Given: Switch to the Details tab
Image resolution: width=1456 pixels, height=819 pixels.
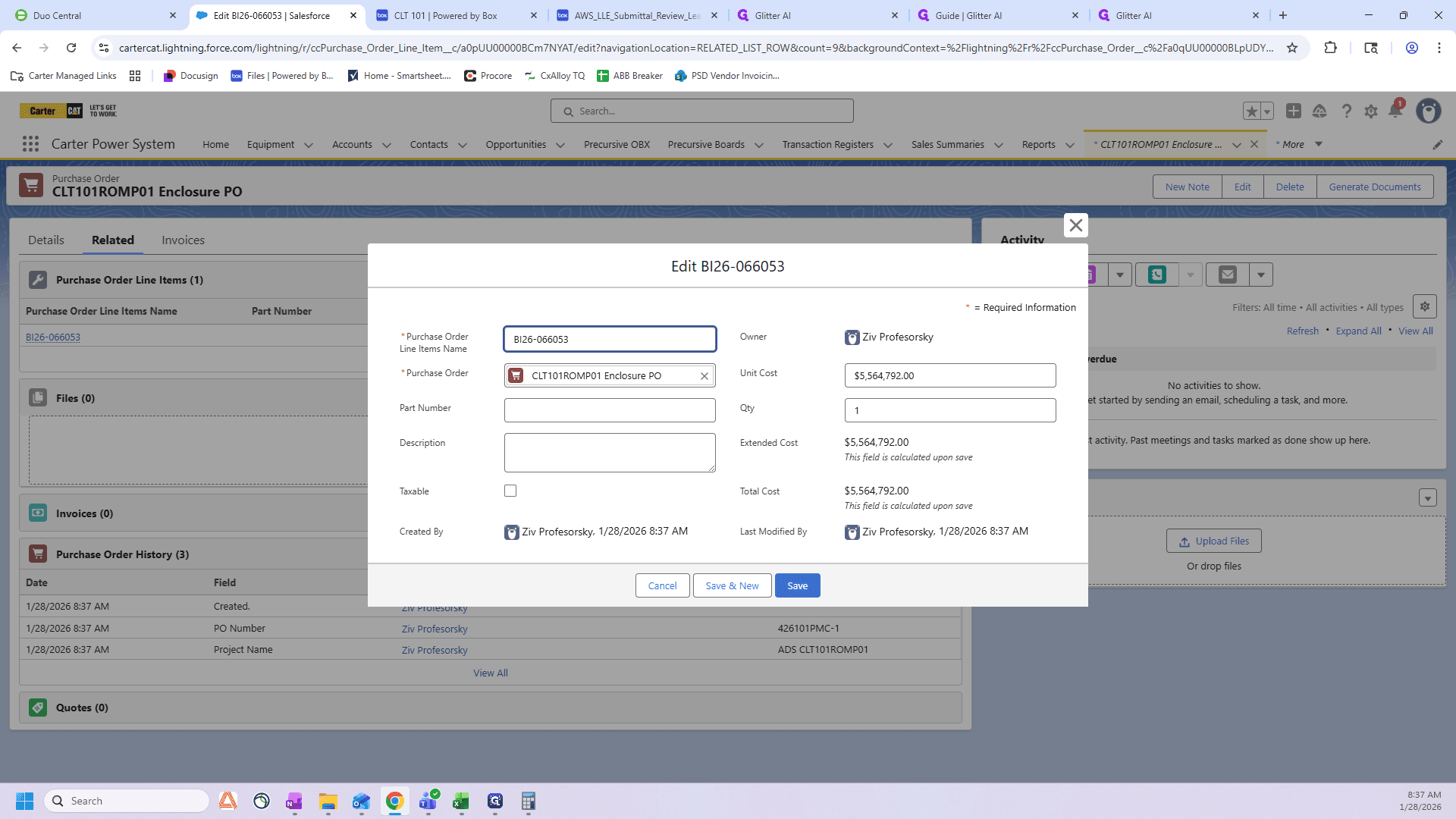Looking at the screenshot, I should 46,240.
